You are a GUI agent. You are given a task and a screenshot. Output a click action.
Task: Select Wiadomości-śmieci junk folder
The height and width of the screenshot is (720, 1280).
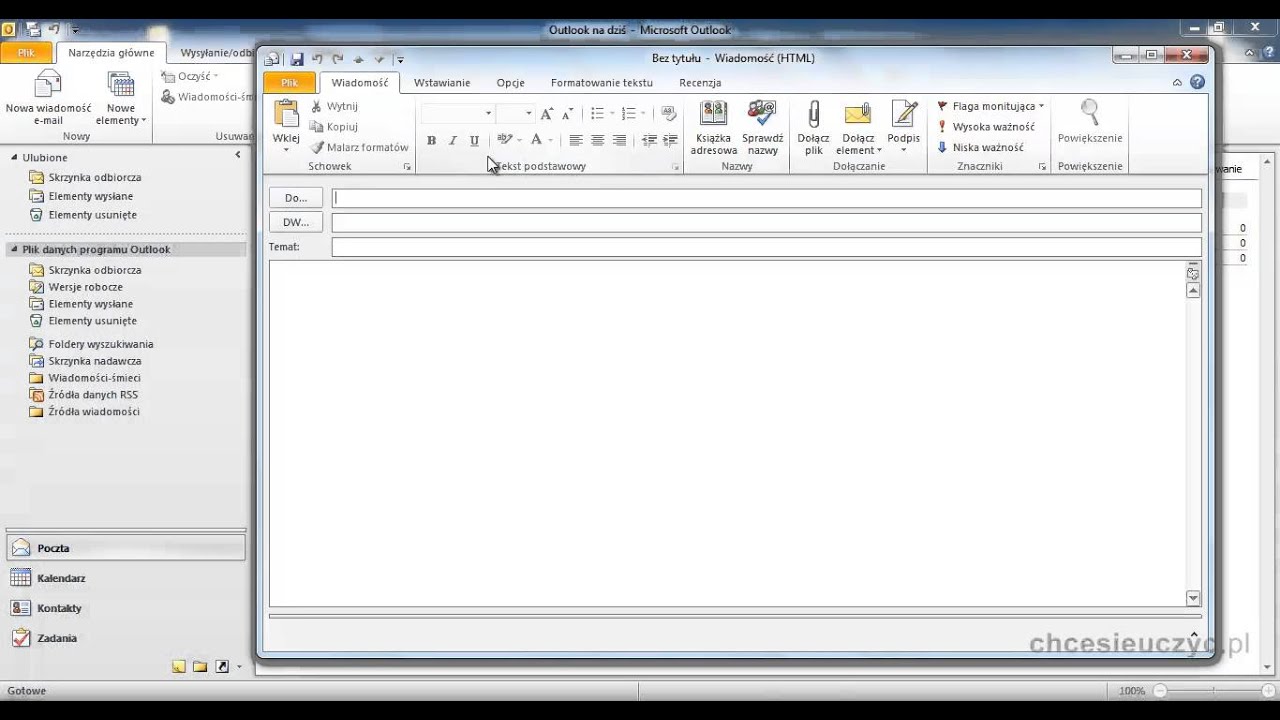[x=94, y=378]
